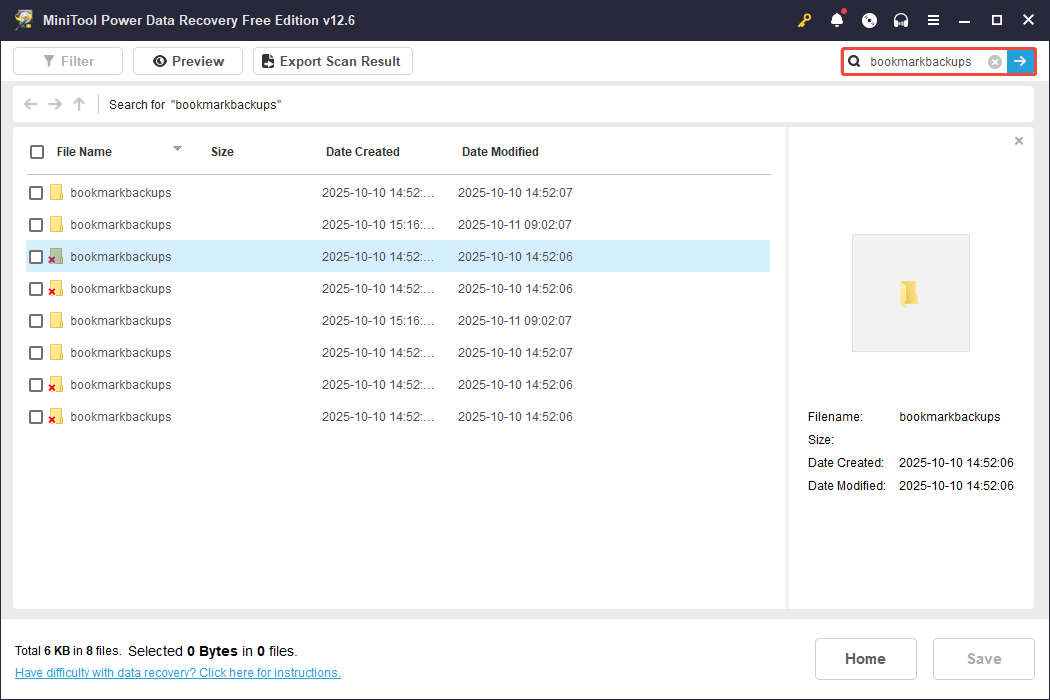
Task: Click the Filter funnel button
Action: 67,60
